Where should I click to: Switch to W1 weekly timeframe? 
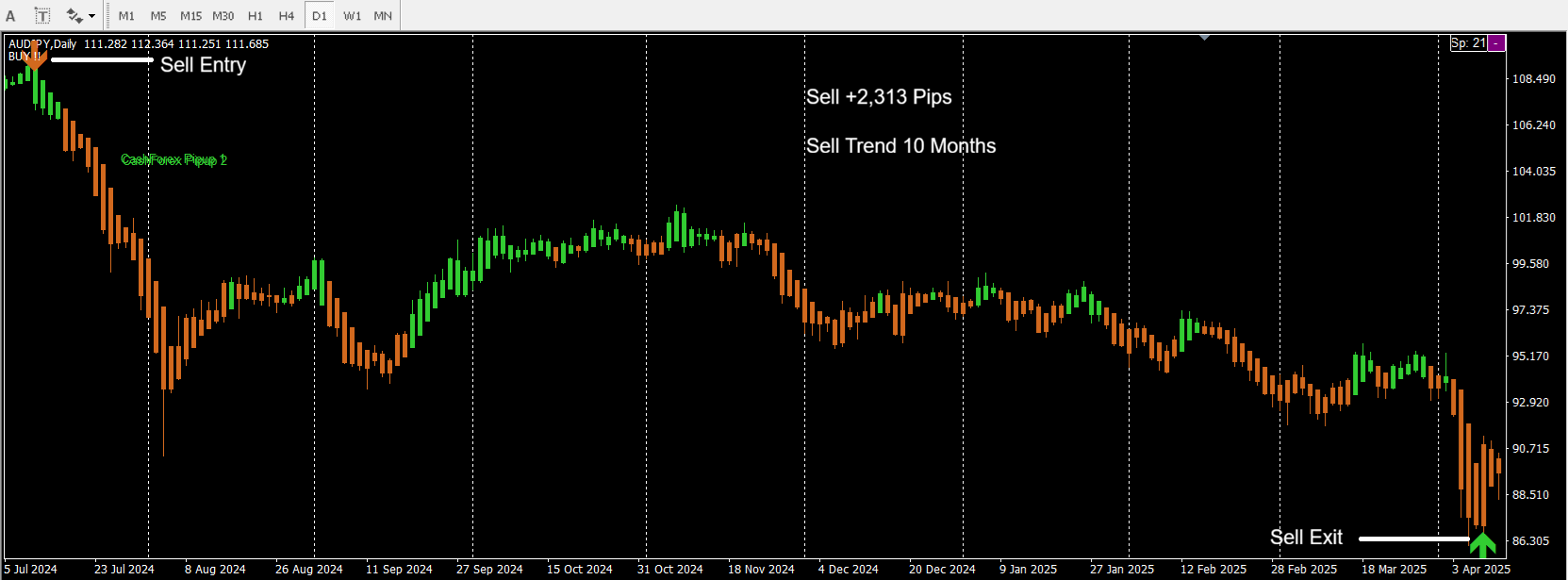[x=352, y=16]
